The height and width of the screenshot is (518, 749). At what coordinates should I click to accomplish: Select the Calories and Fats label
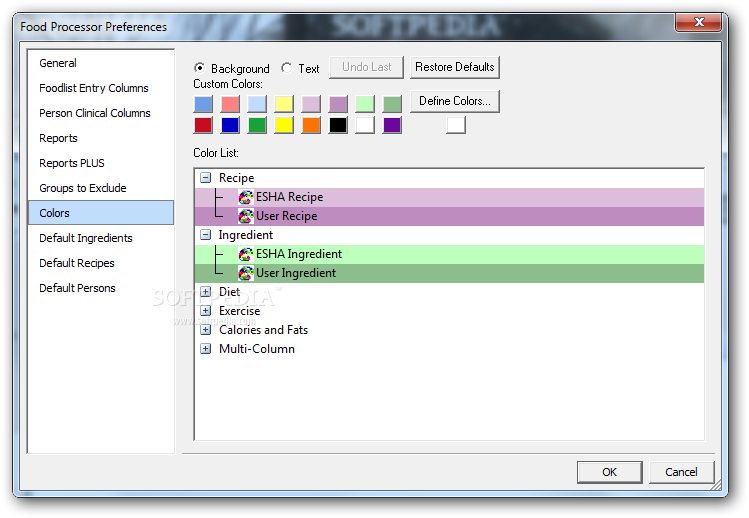tap(263, 330)
